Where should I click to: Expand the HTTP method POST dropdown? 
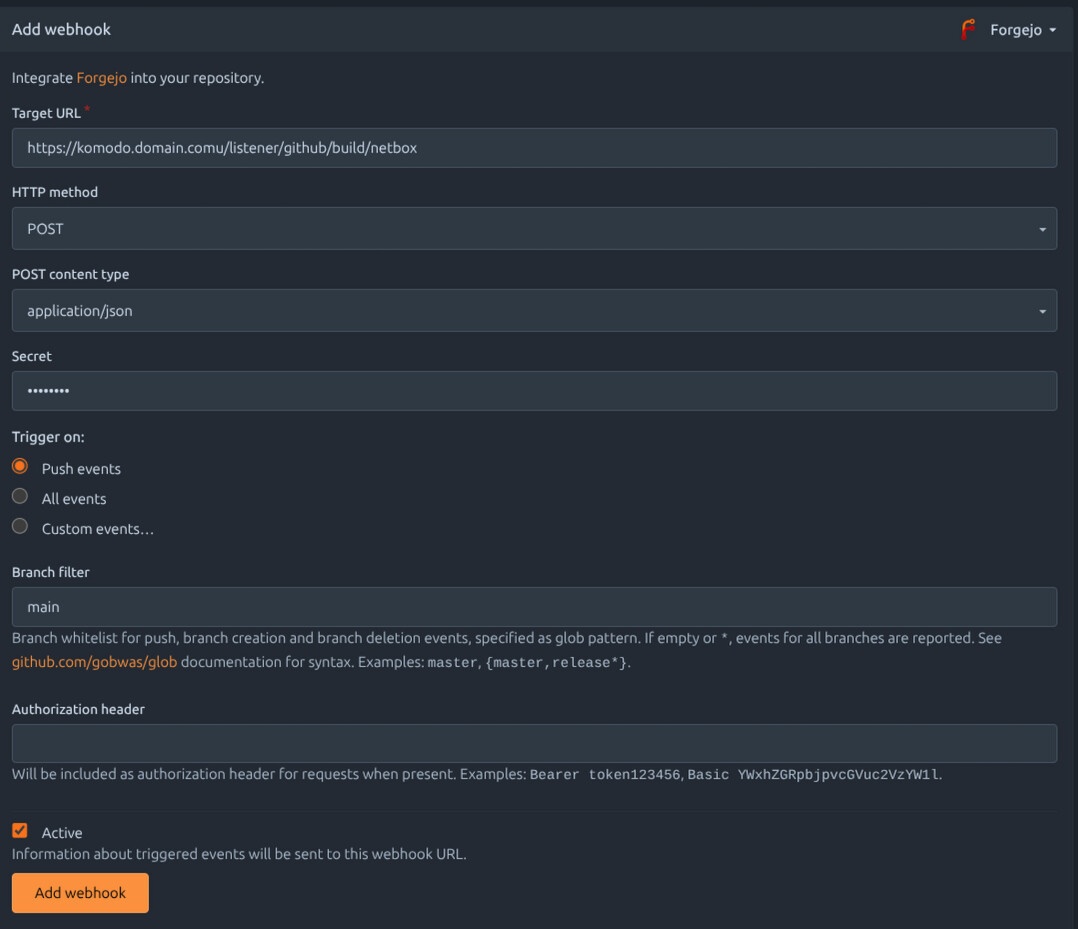coord(534,229)
